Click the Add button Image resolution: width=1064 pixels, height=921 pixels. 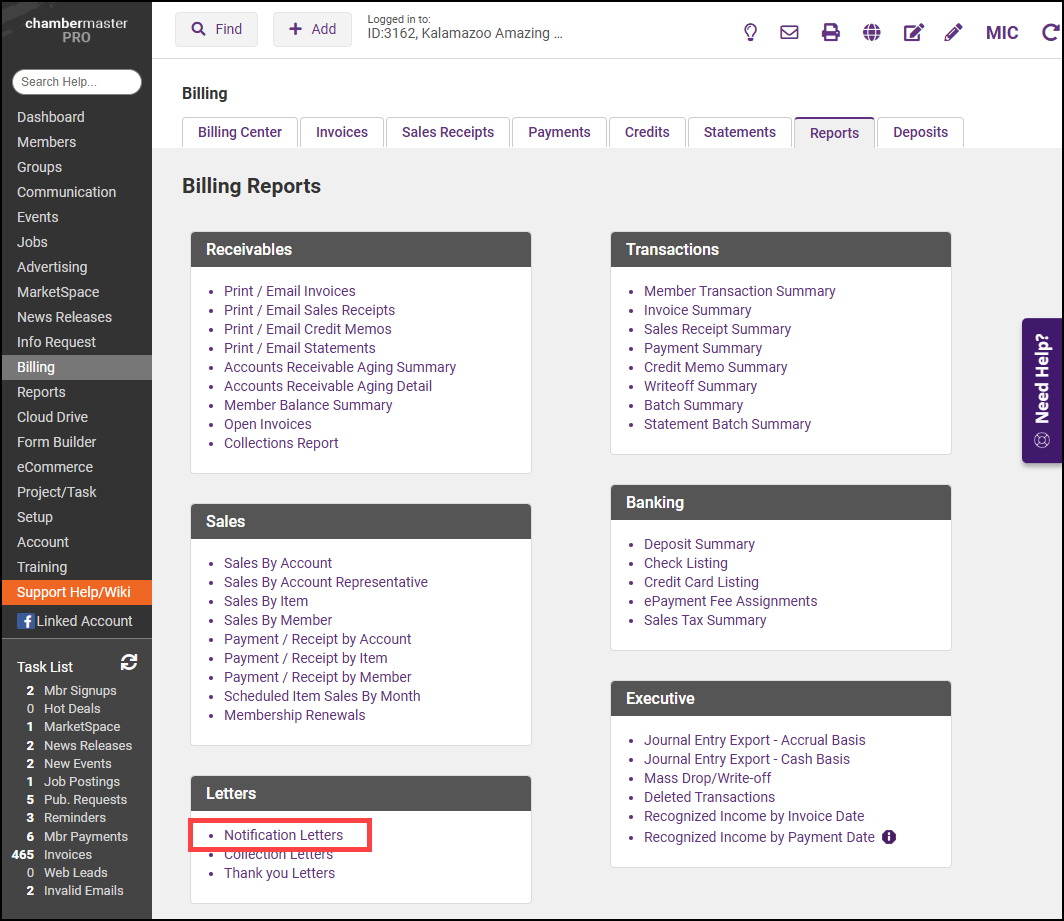pos(312,29)
